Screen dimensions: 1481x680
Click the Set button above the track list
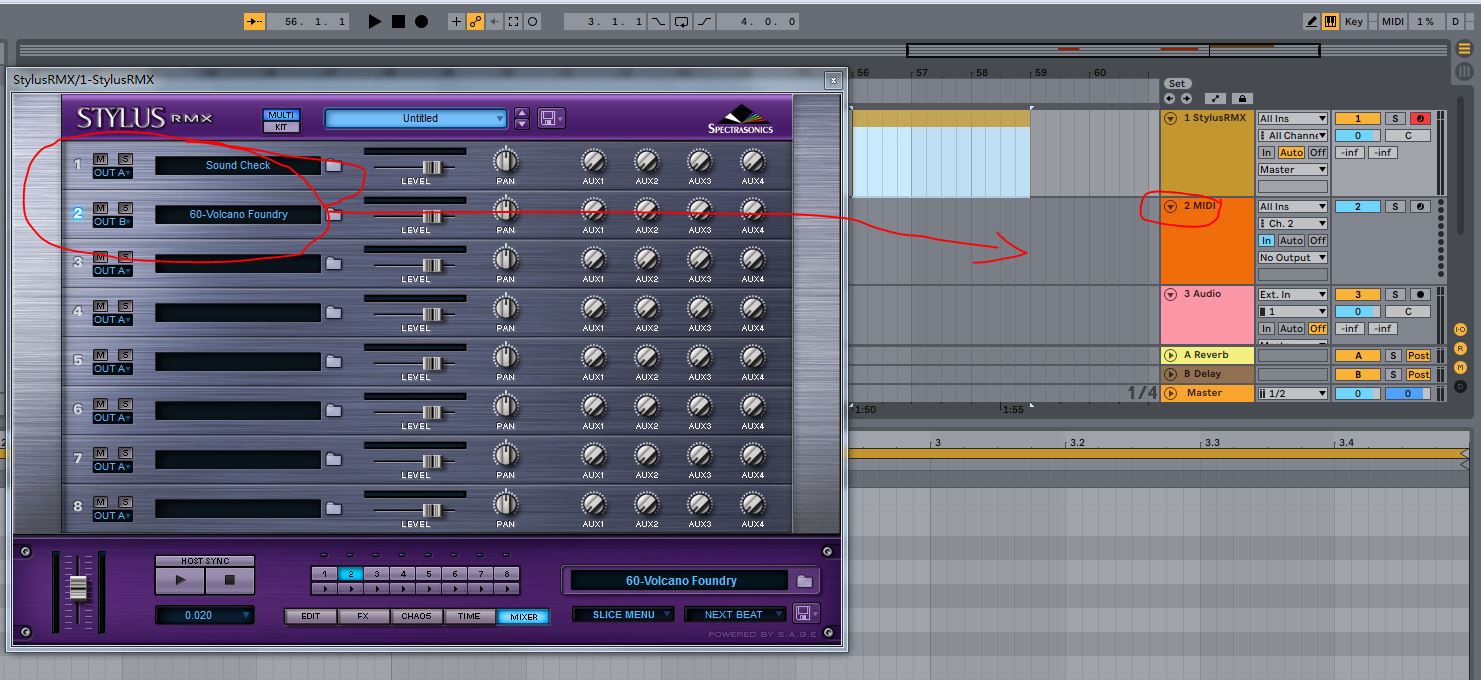[1176, 84]
